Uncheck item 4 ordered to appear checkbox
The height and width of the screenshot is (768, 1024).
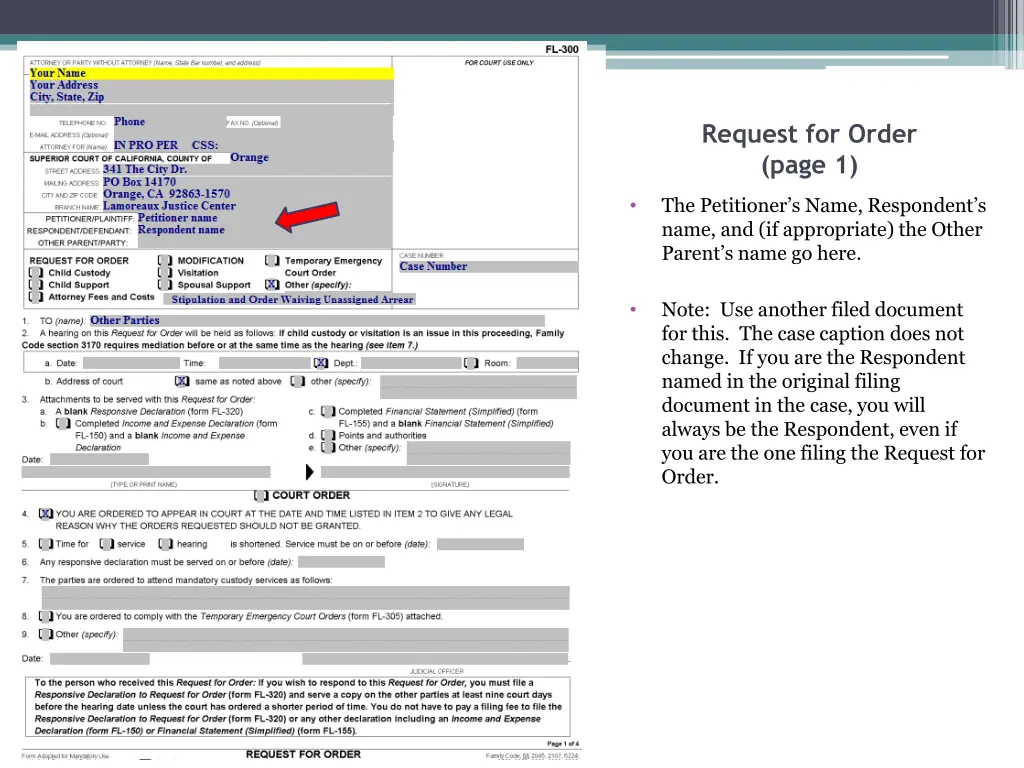[x=46, y=514]
